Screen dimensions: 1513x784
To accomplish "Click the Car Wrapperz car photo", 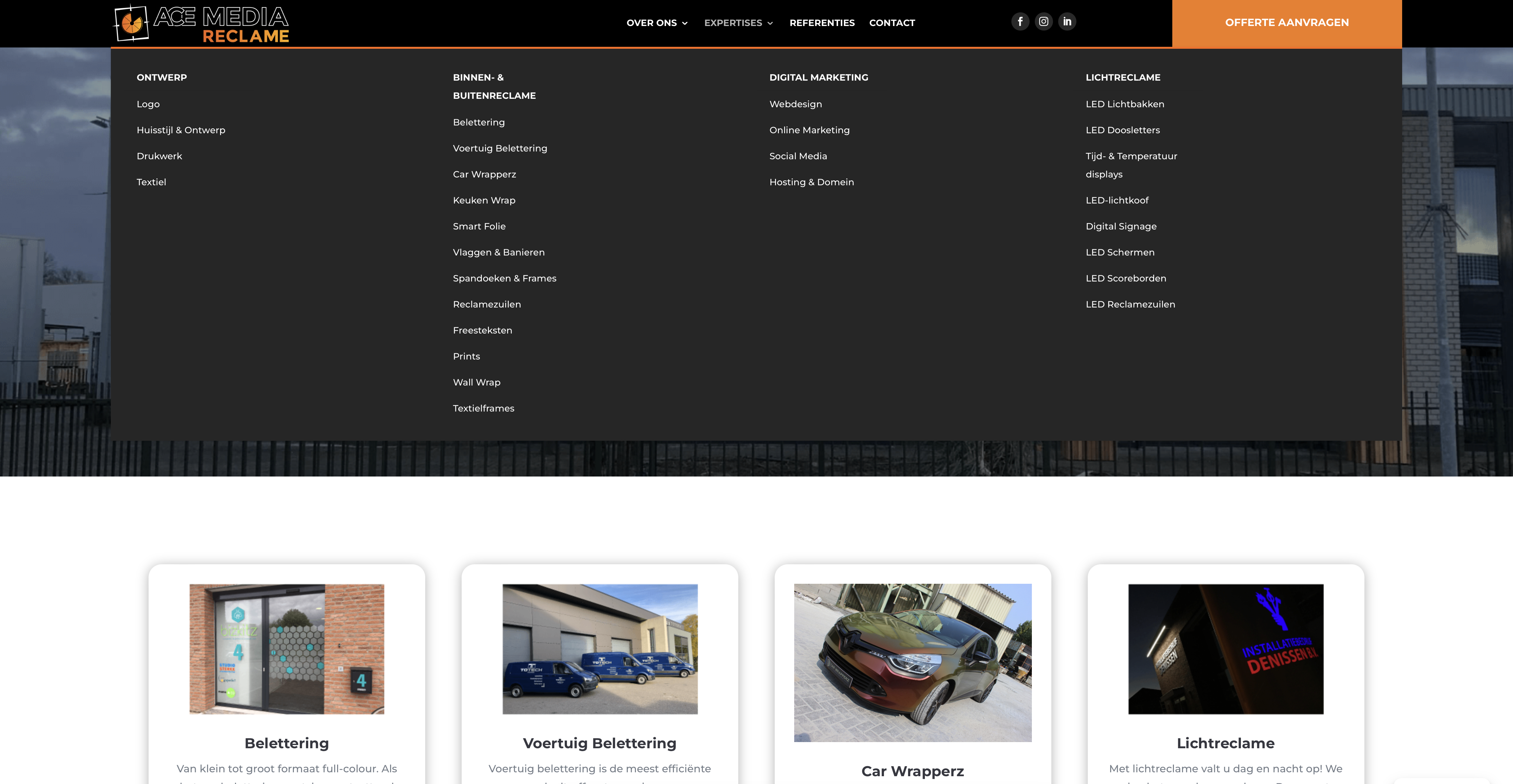I will click(x=912, y=662).
